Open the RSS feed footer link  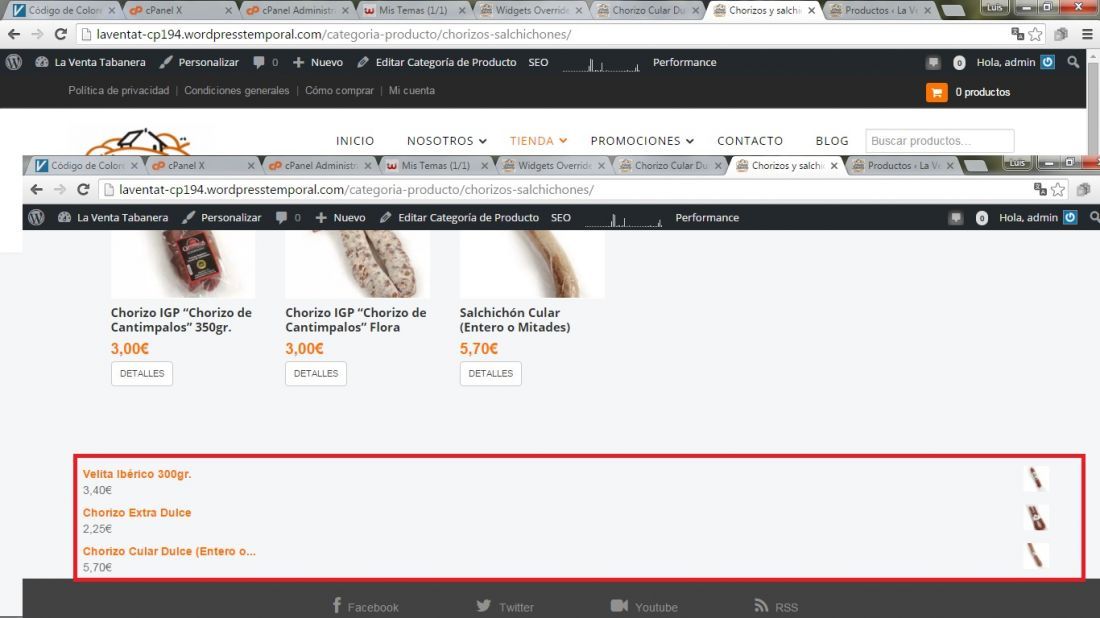(x=776, y=606)
